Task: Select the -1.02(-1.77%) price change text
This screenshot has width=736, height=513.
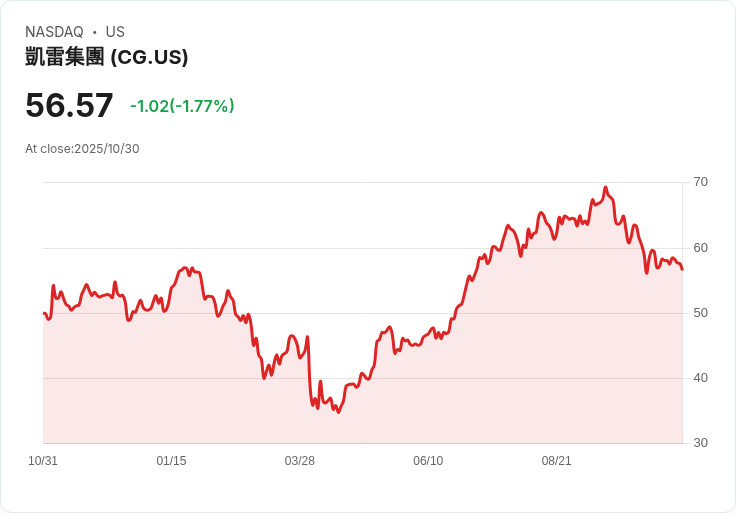Action: click(x=182, y=106)
